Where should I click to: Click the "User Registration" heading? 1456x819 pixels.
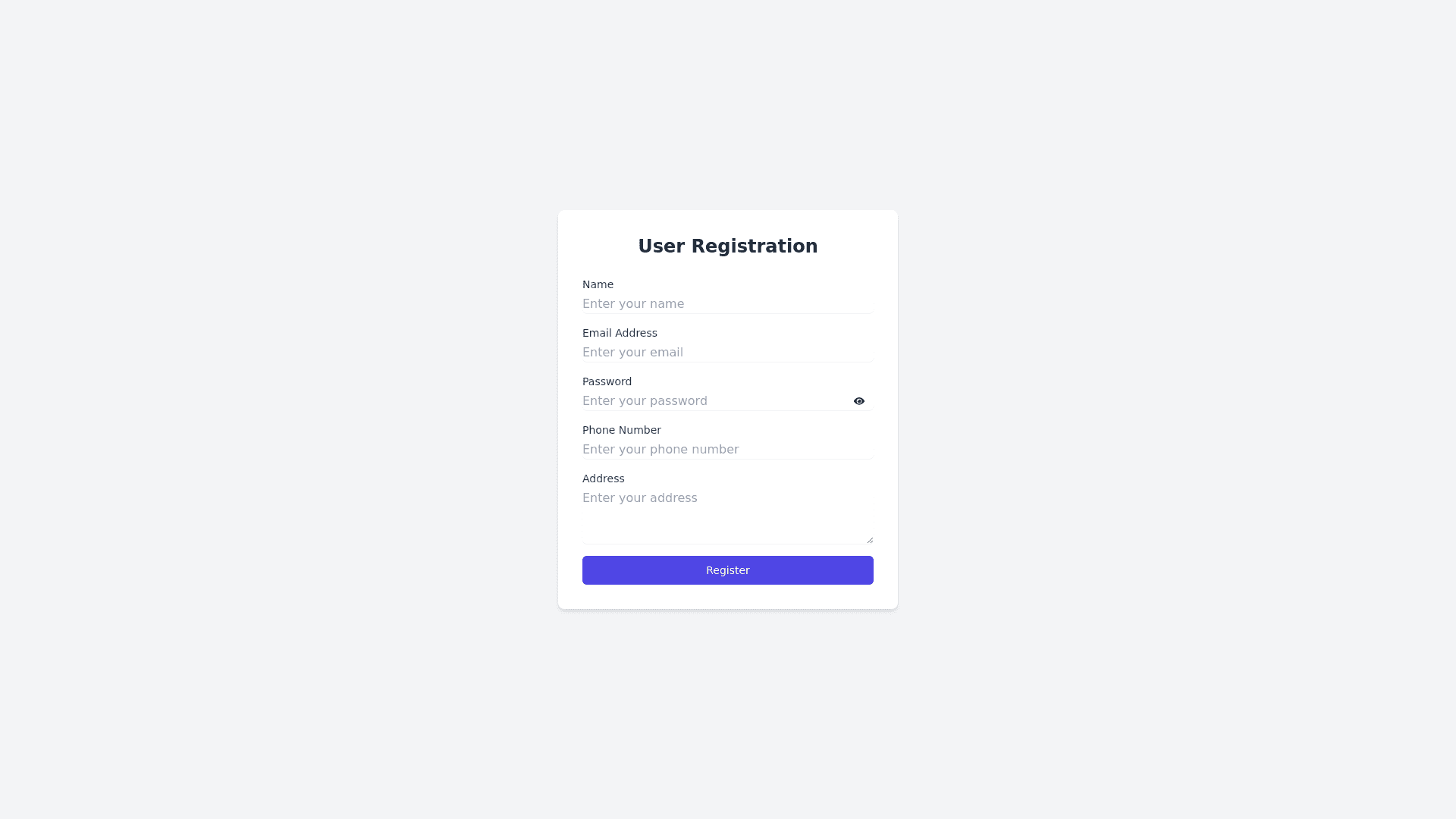tap(727, 246)
